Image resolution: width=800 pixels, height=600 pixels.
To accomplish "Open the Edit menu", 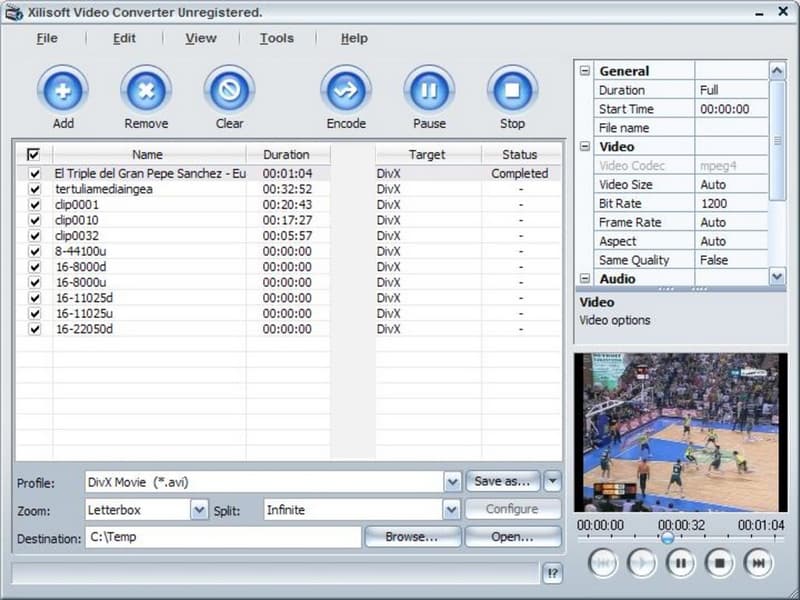I will coord(124,38).
